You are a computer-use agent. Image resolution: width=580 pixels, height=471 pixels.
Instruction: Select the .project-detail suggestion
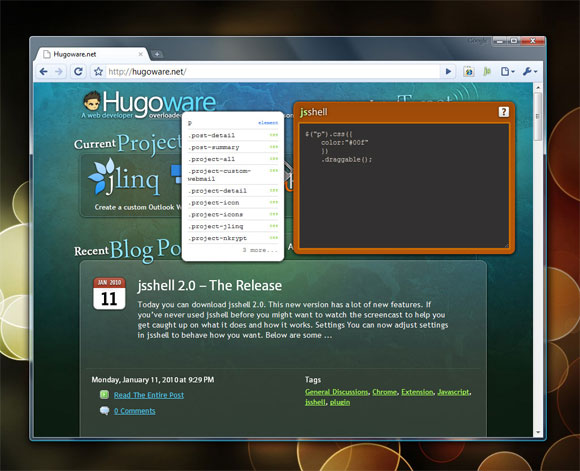pos(233,191)
